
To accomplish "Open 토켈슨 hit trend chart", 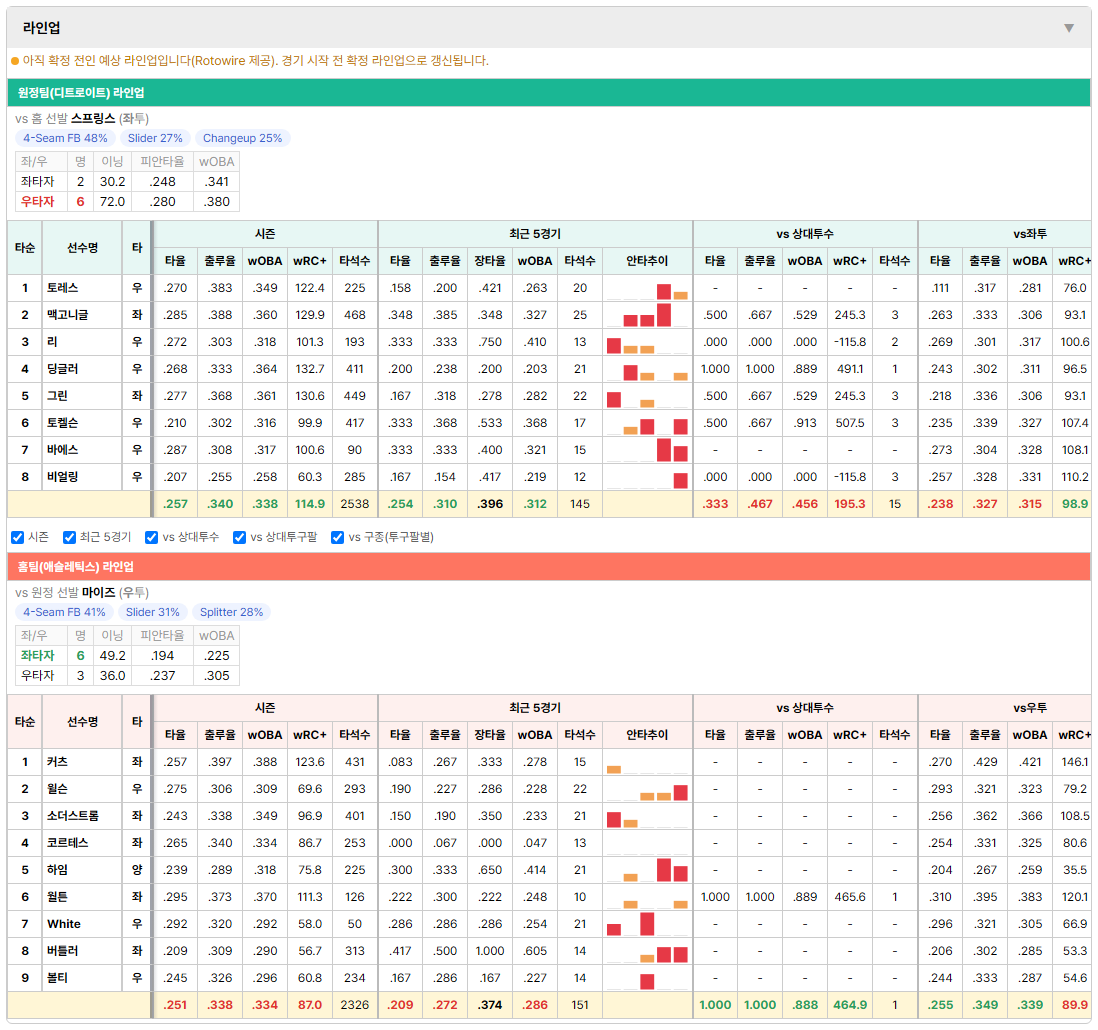I will [647, 423].
